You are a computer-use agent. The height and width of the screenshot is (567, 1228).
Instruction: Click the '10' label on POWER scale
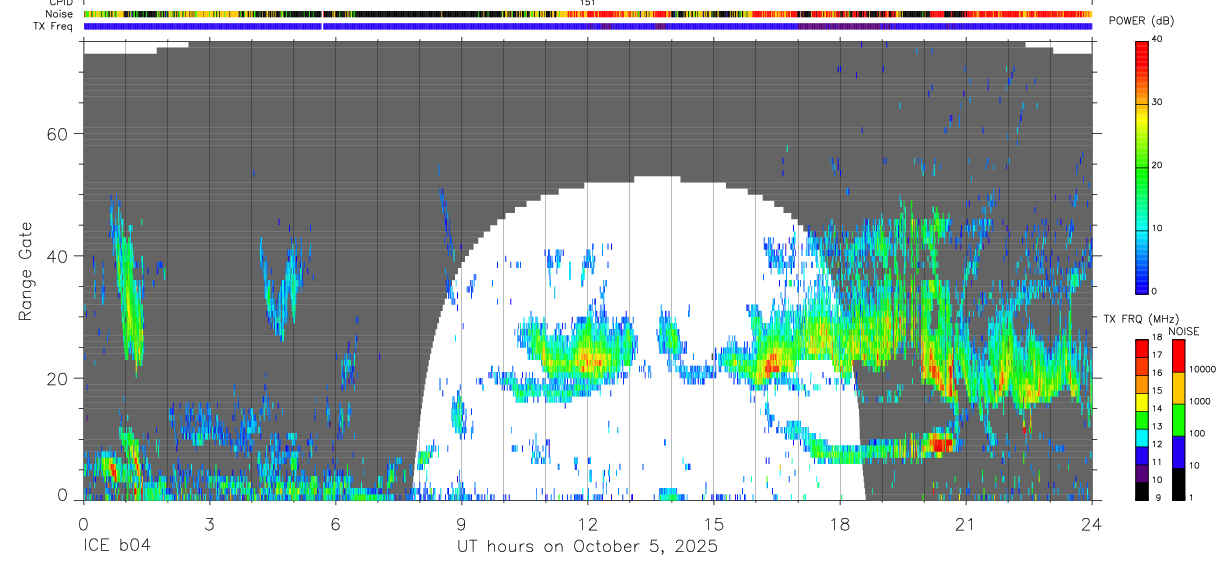pos(1159,229)
